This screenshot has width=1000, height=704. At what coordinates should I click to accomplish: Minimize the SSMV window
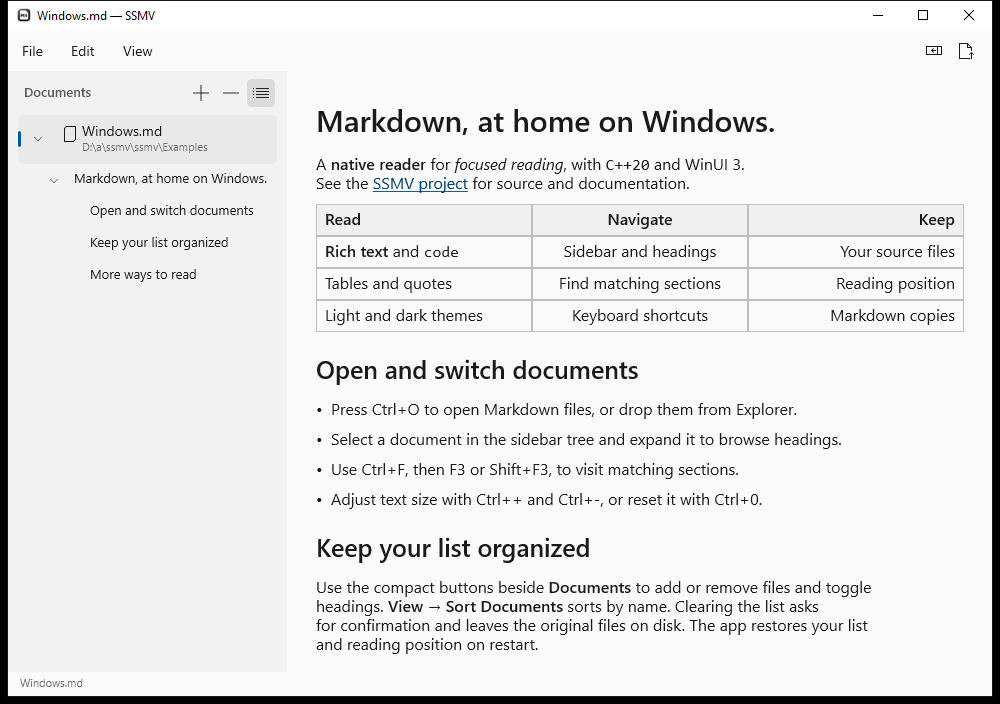878,15
